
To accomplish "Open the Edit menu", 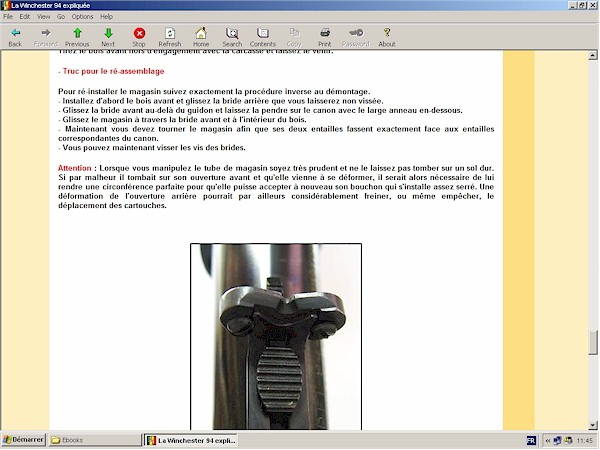I will pos(25,17).
